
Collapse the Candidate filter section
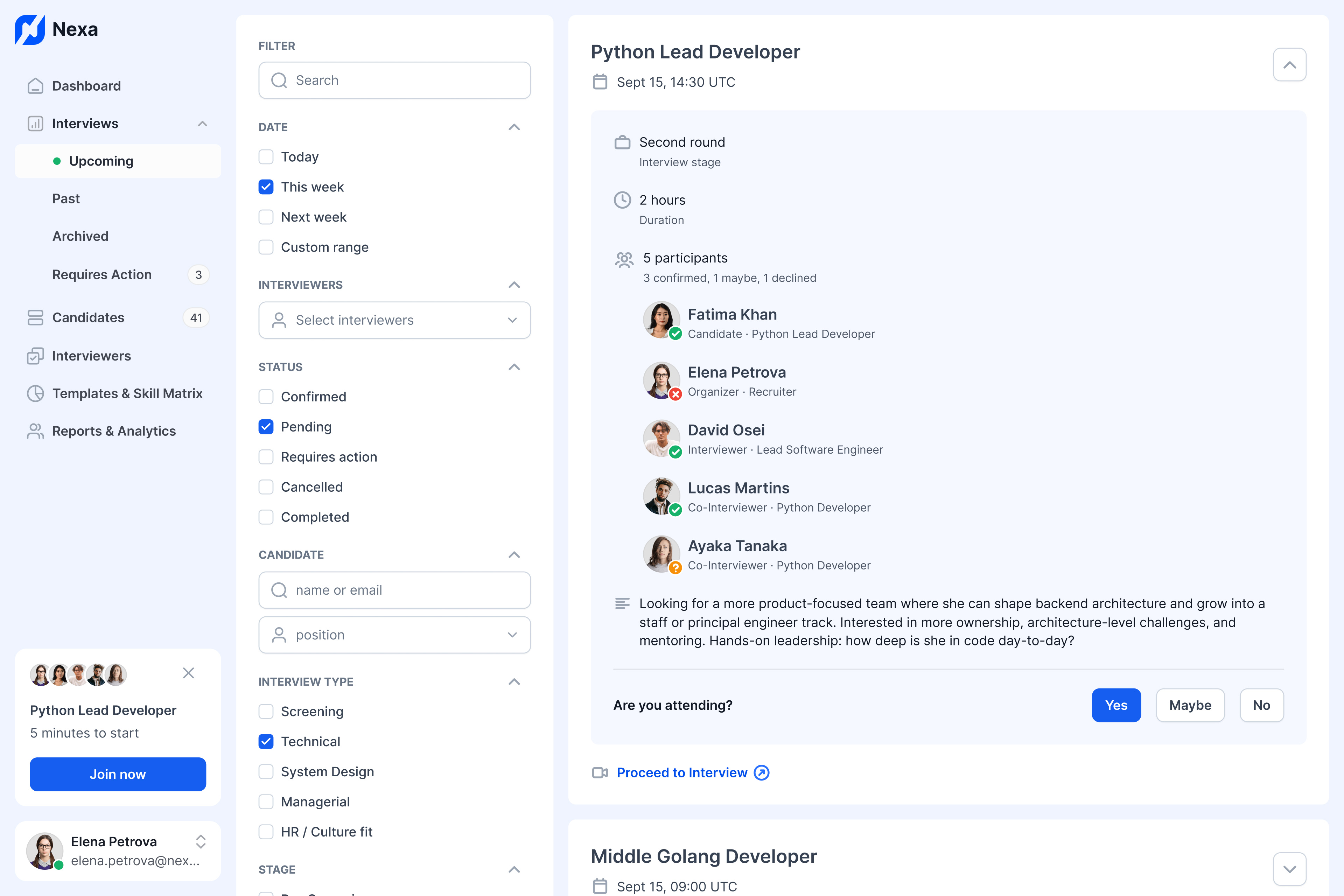point(514,555)
